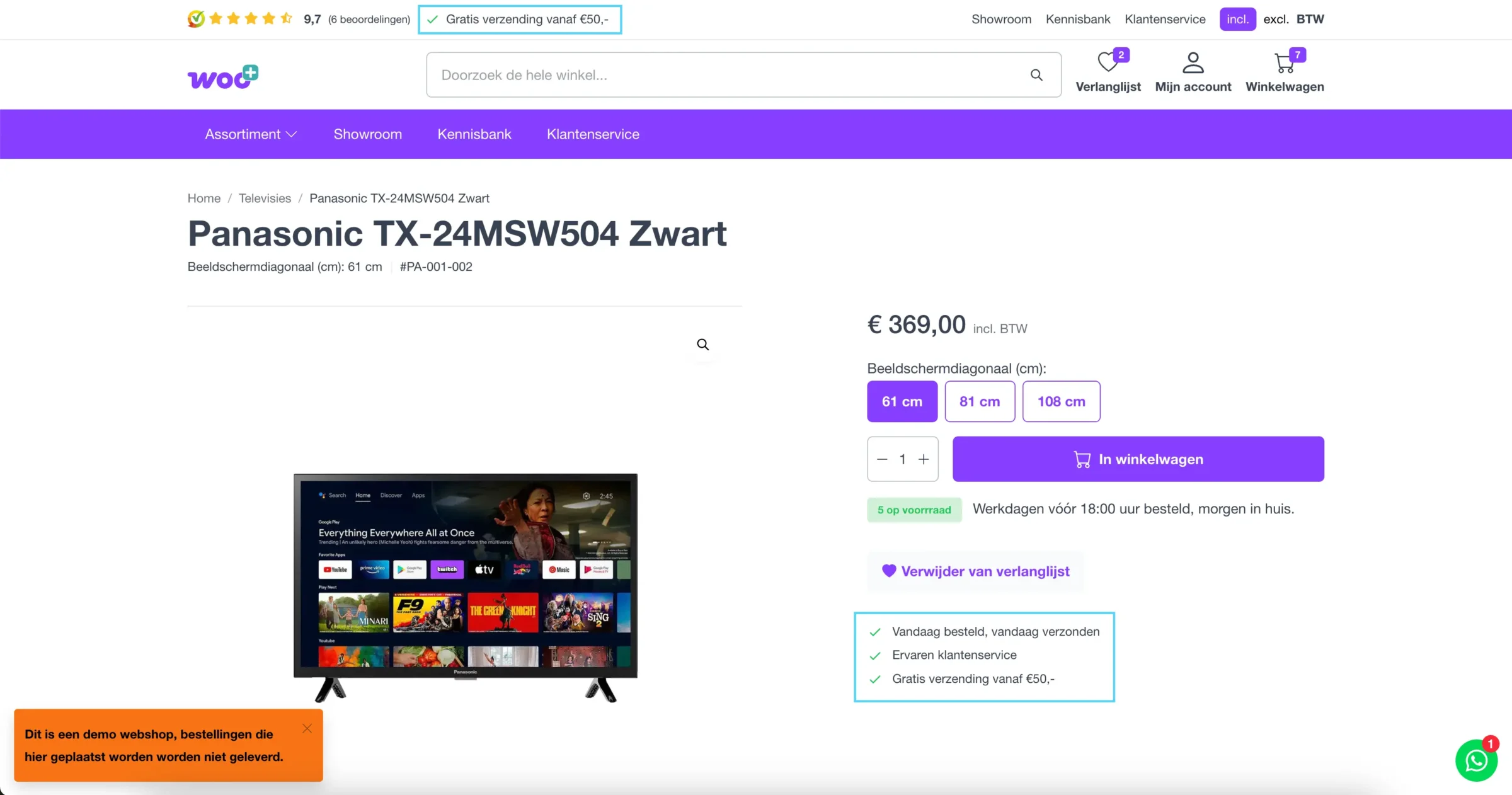
Task: Open Mijn account user icon
Action: (x=1193, y=63)
